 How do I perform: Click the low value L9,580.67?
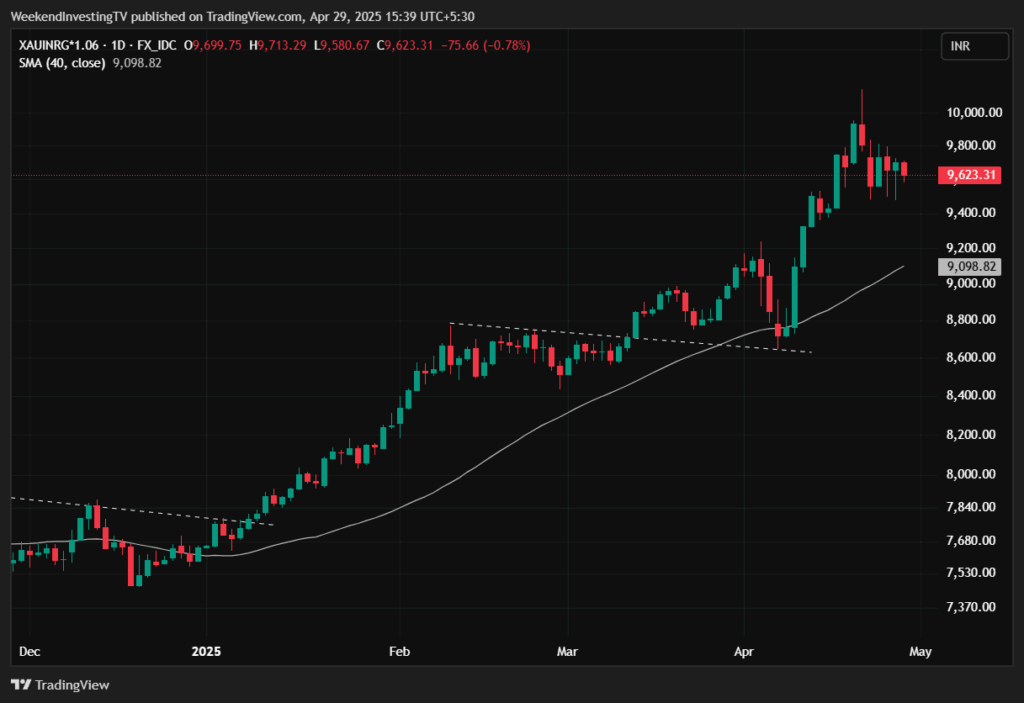(342, 45)
